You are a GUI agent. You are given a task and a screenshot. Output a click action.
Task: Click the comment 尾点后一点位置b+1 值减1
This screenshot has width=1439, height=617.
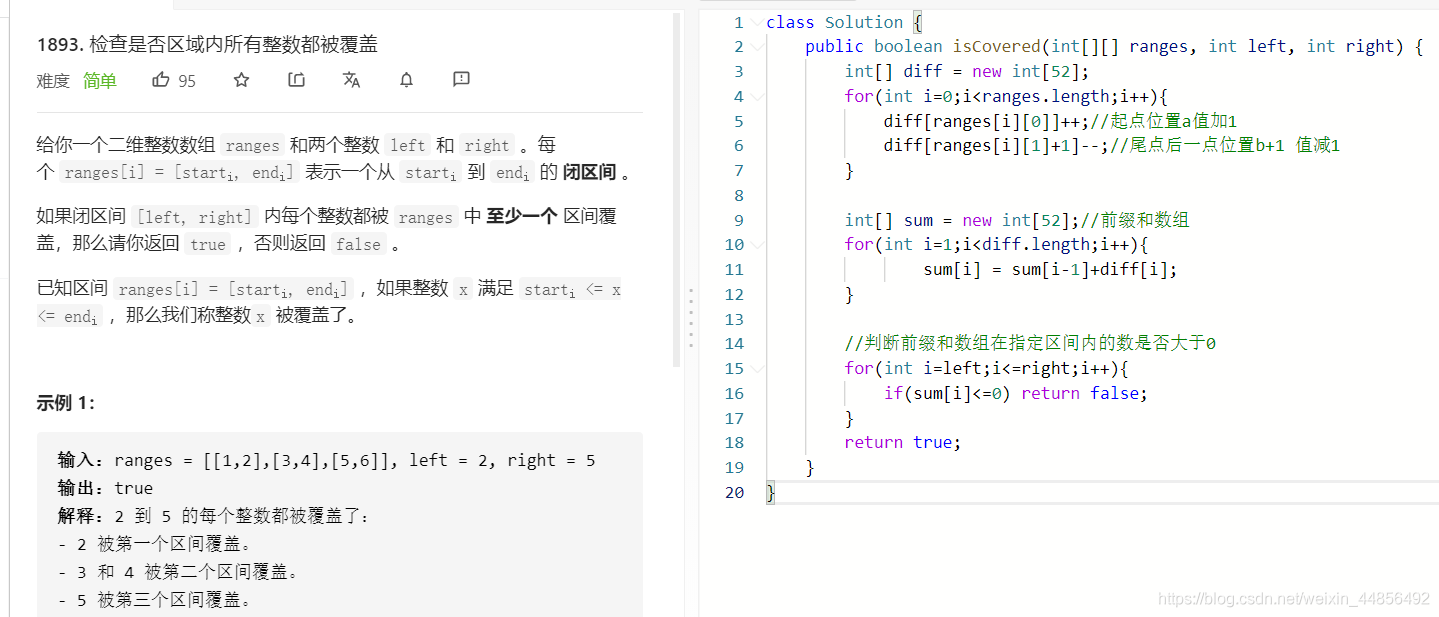tap(1225, 146)
